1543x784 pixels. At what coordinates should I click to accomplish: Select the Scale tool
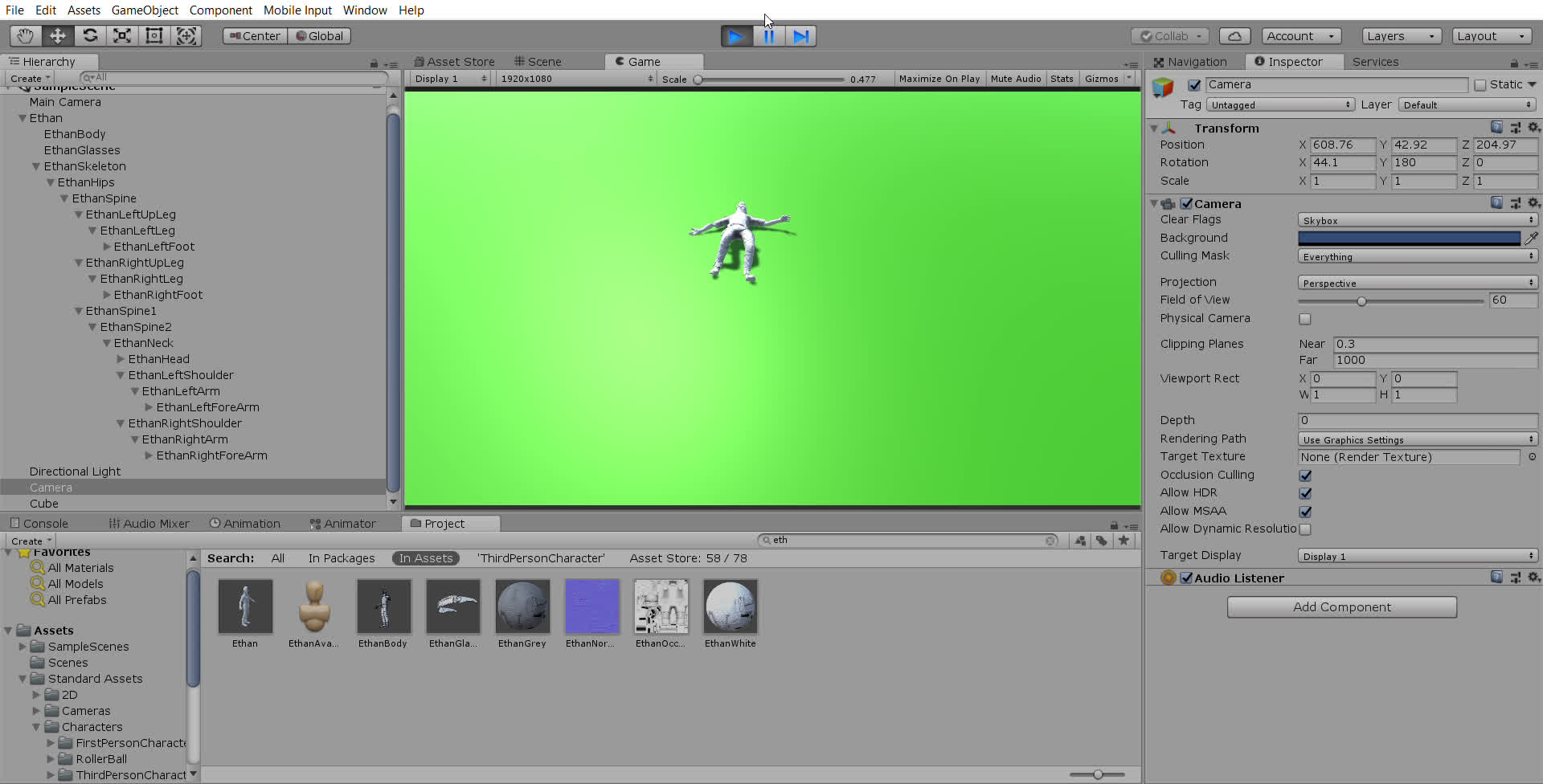(122, 36)
